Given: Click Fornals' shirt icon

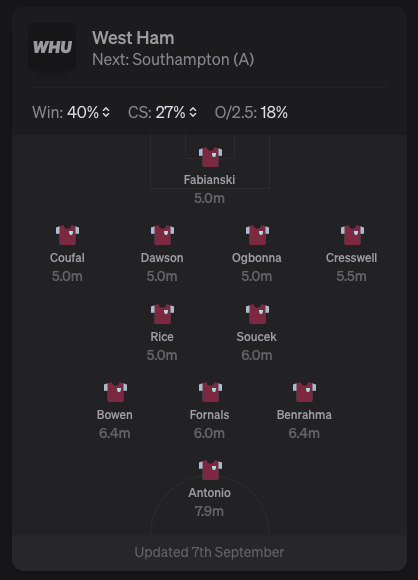Looking at the screenshot, I should [210, 392].
